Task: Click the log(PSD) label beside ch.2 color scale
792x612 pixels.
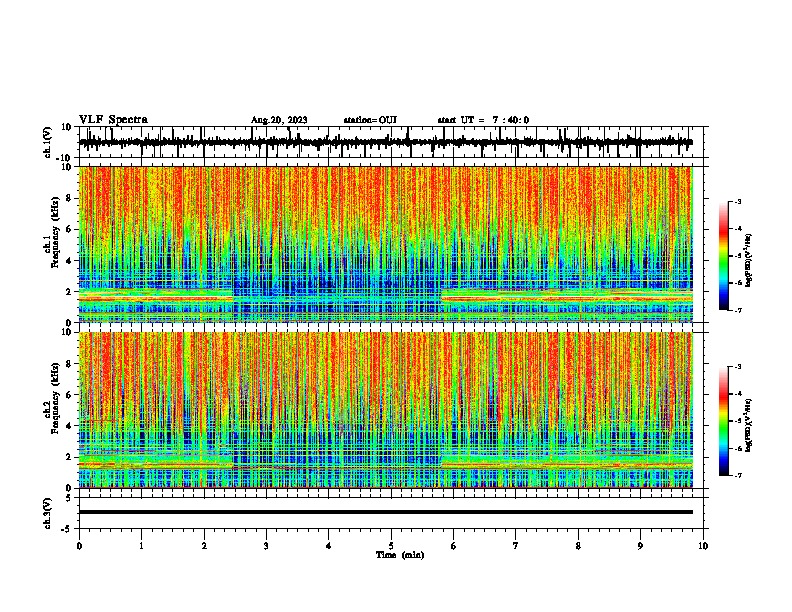Action: pos(749,426)
